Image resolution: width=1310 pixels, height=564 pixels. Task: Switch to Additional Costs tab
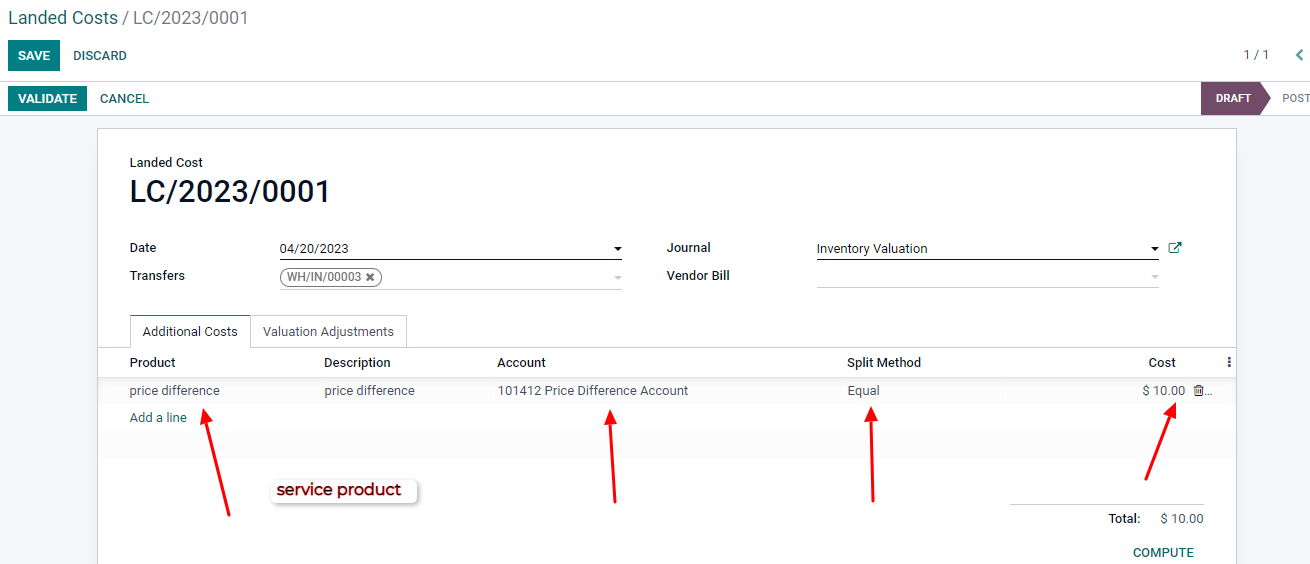[190, 331]
